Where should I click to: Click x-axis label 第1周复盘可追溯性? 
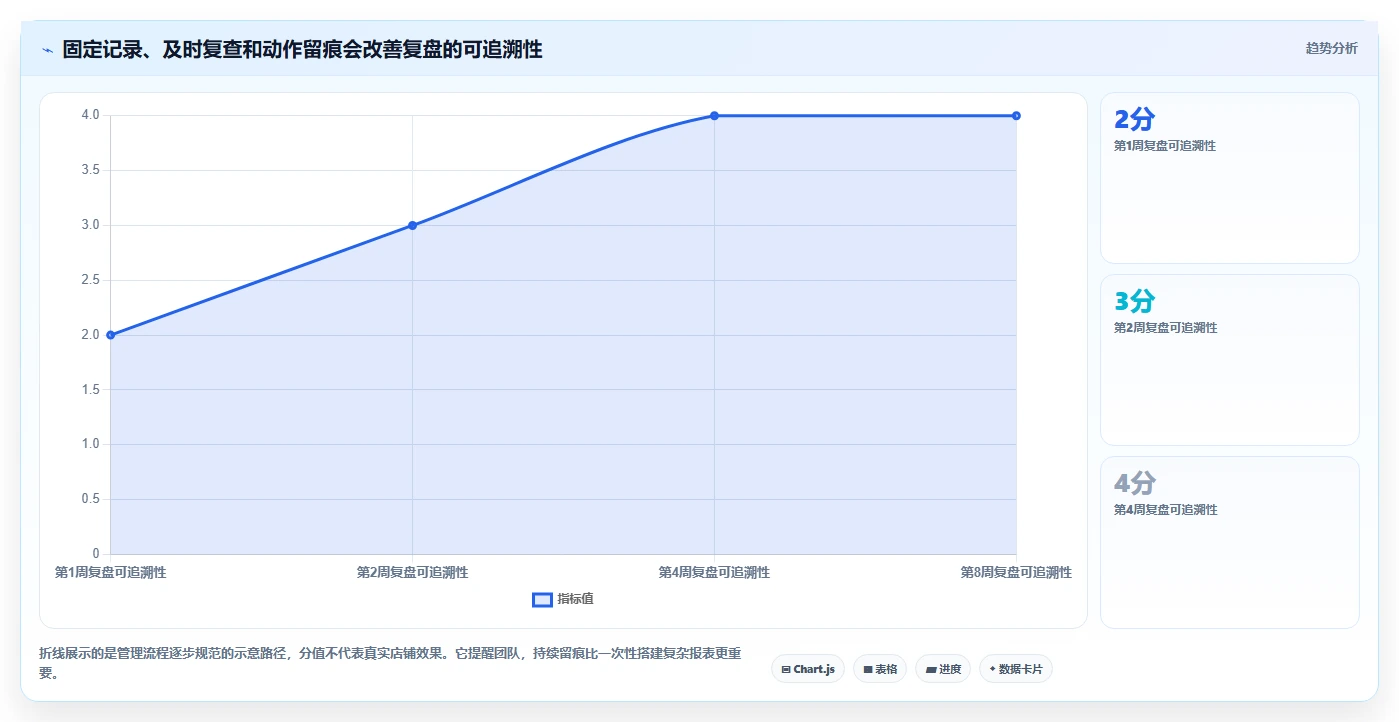(110, 573)
